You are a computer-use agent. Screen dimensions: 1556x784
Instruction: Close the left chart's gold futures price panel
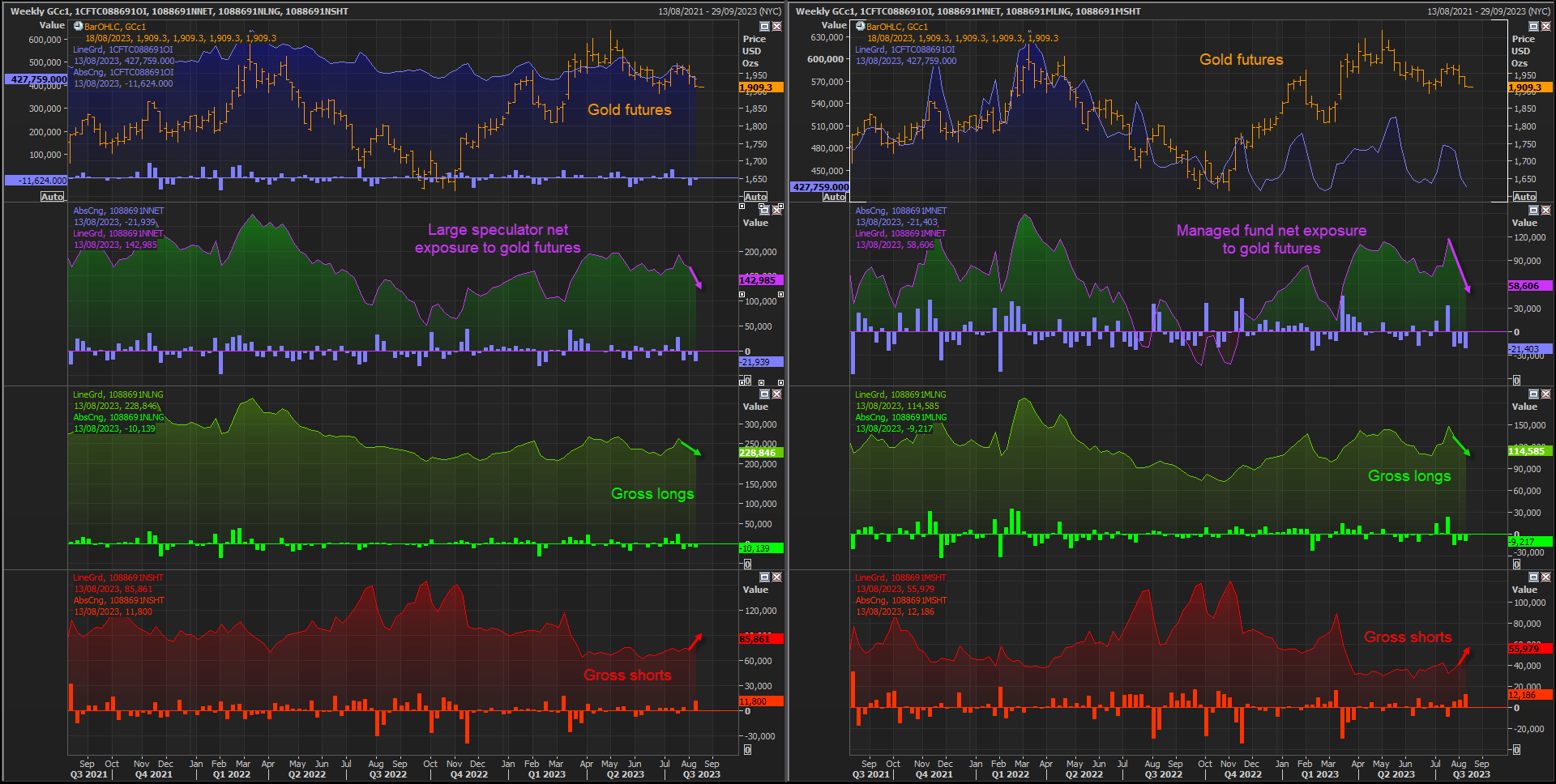[x=776, y=27]
